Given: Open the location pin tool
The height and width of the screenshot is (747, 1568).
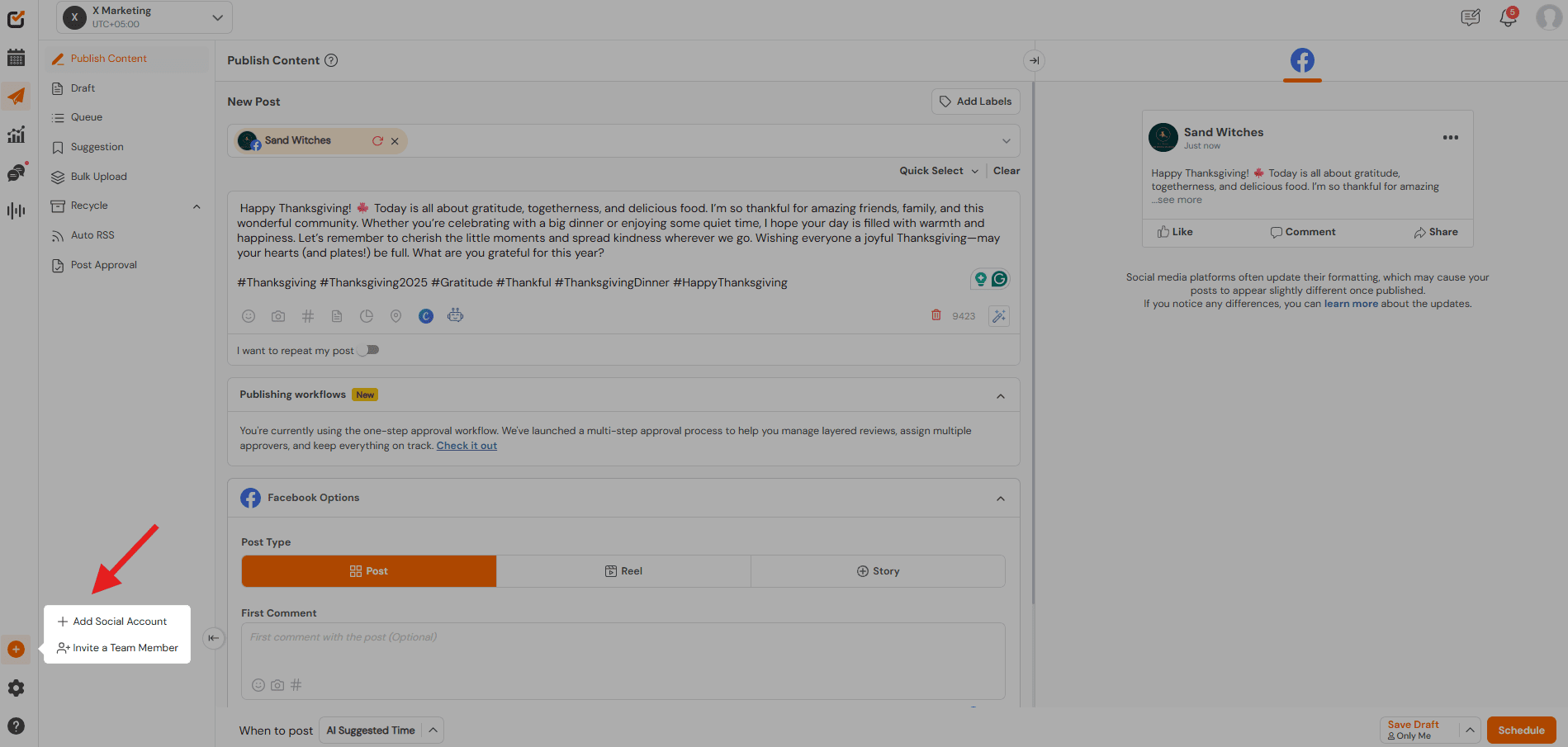Looking at the screenshot, I should click(x=396, y=315).
